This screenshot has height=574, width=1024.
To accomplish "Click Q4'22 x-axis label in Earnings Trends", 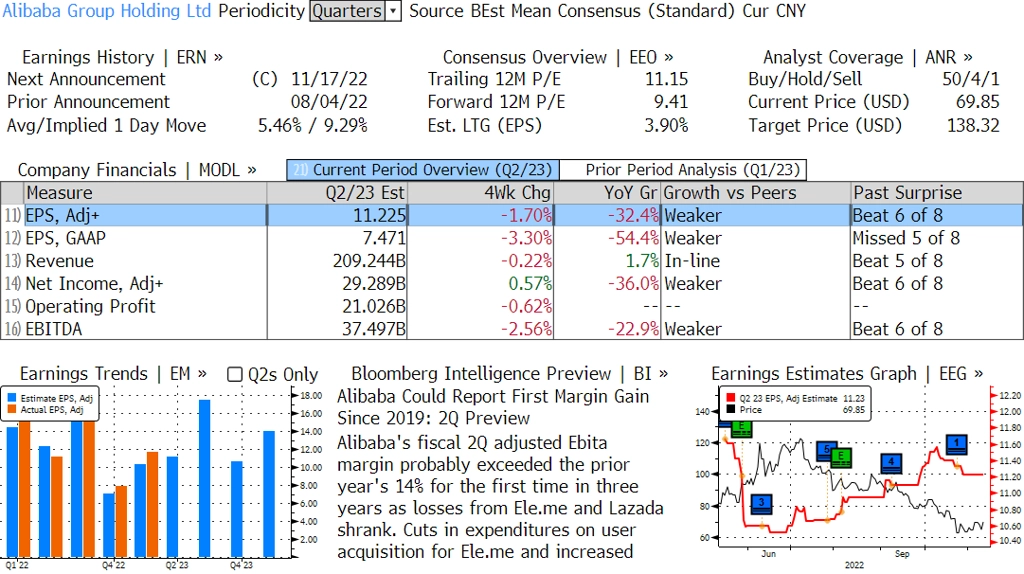I will coord(112,566).
